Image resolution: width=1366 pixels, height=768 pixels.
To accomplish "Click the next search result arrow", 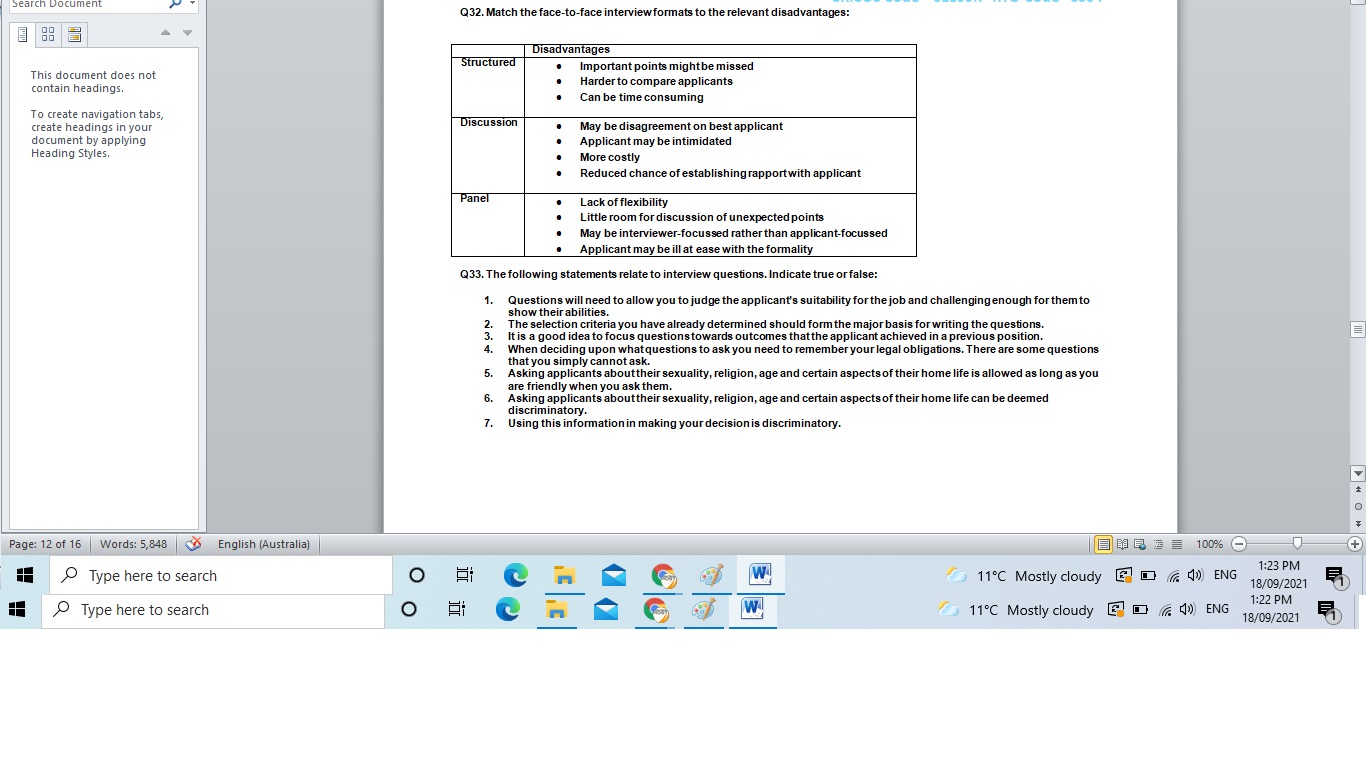I will pyautogui.click(x=186, y=32).
